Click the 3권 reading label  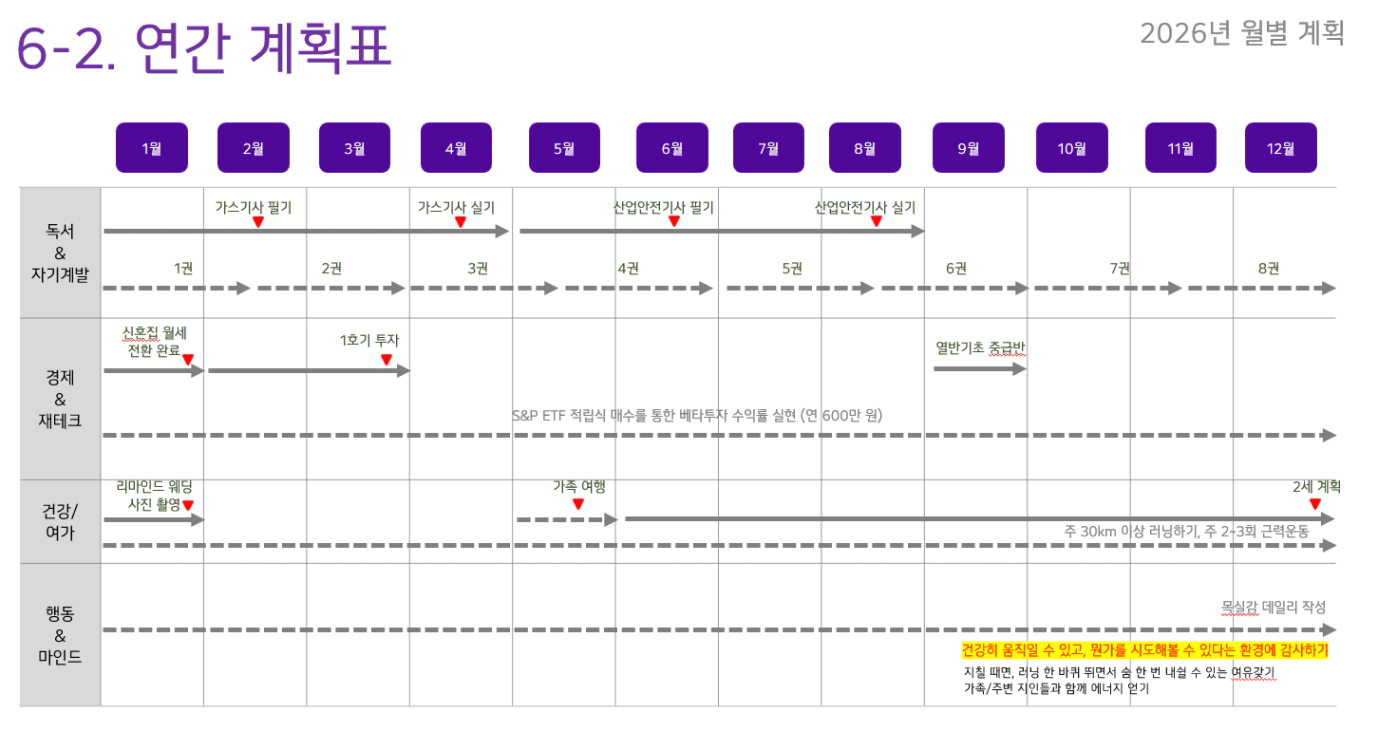tap(478, 268)
